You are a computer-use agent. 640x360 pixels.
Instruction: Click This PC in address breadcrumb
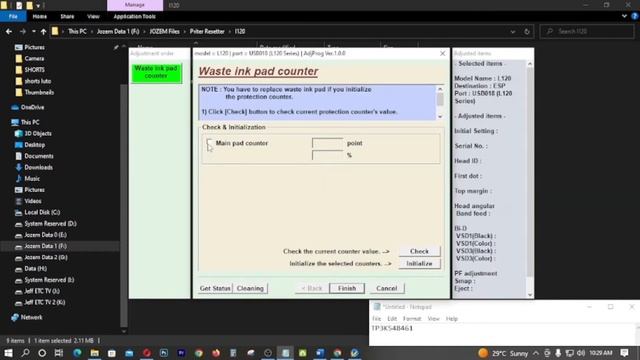point(77,31)
